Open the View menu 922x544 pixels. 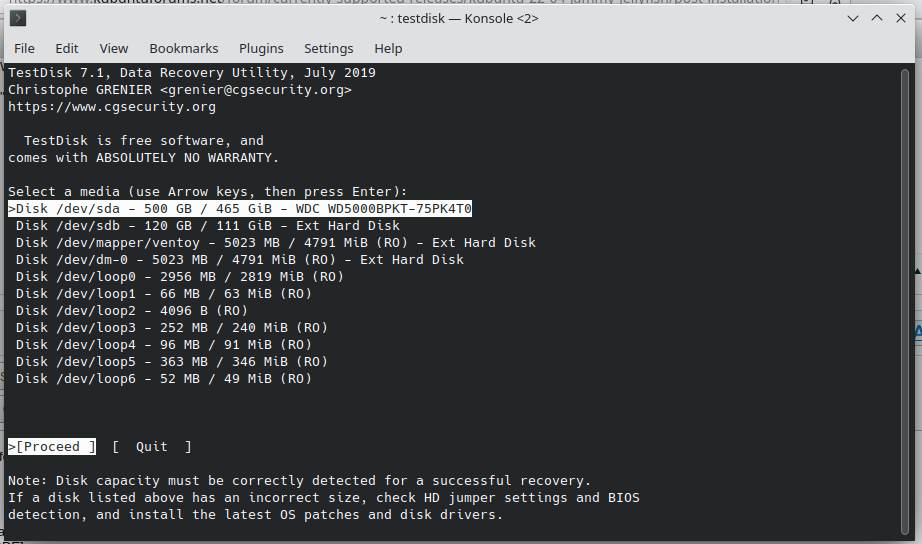tap(114, 48)
